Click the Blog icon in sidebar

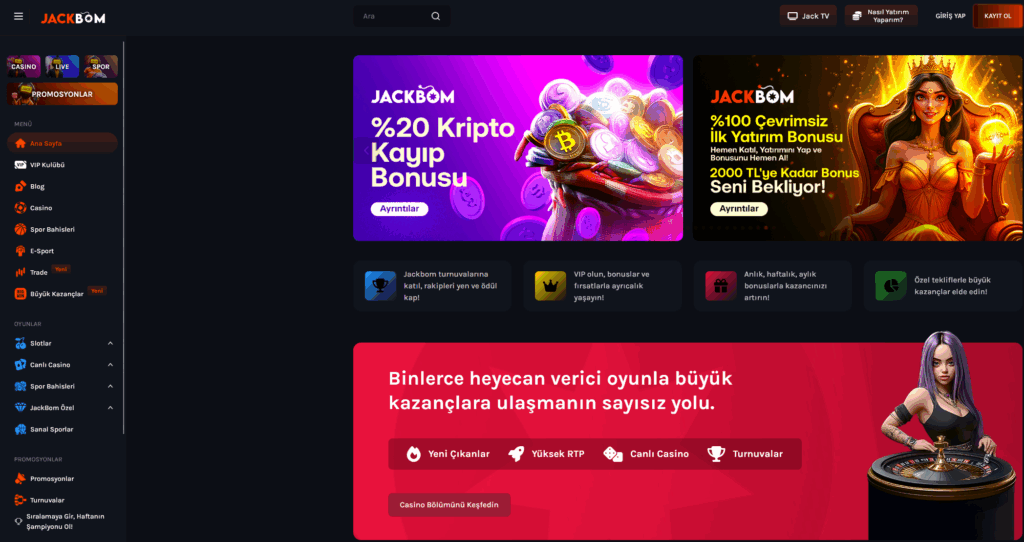[x=20, y=186]
